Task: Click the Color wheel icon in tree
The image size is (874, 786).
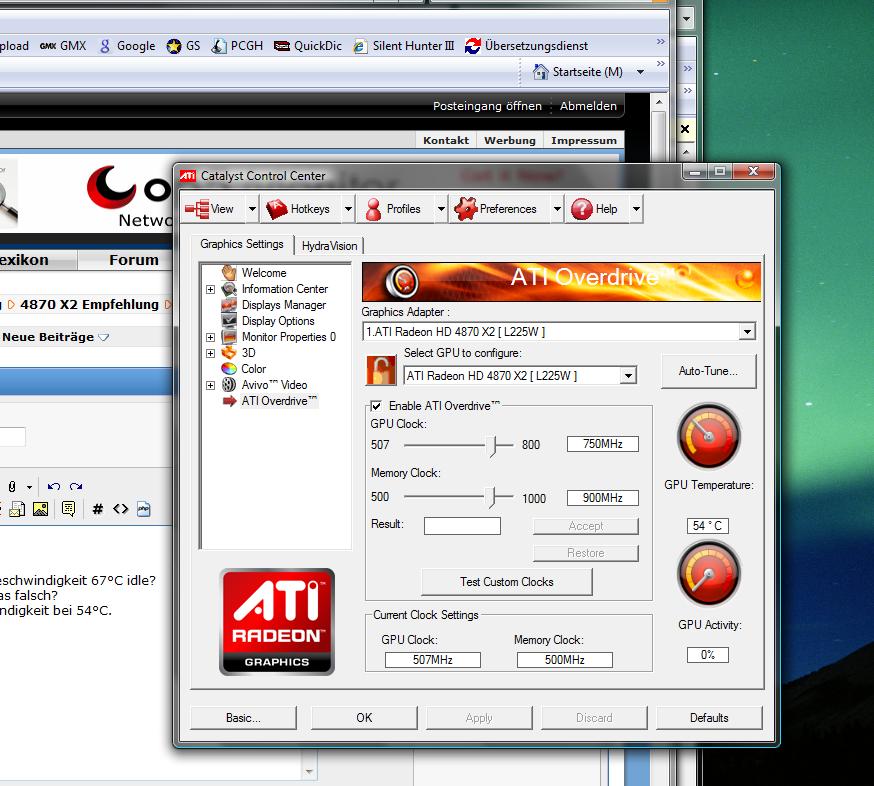Action: (x=229, y=368)
